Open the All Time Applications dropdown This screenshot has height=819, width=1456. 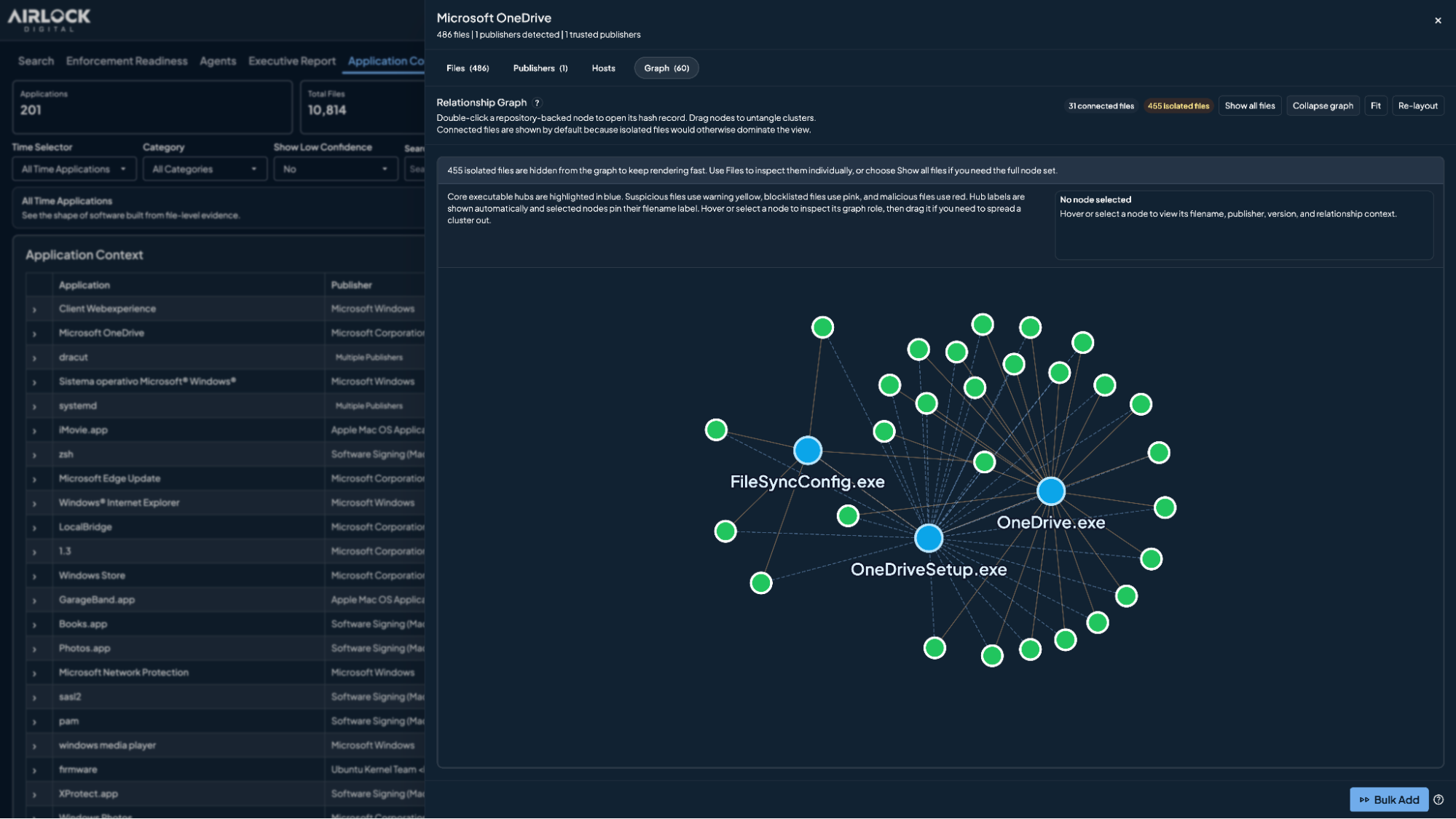(74, 169)
